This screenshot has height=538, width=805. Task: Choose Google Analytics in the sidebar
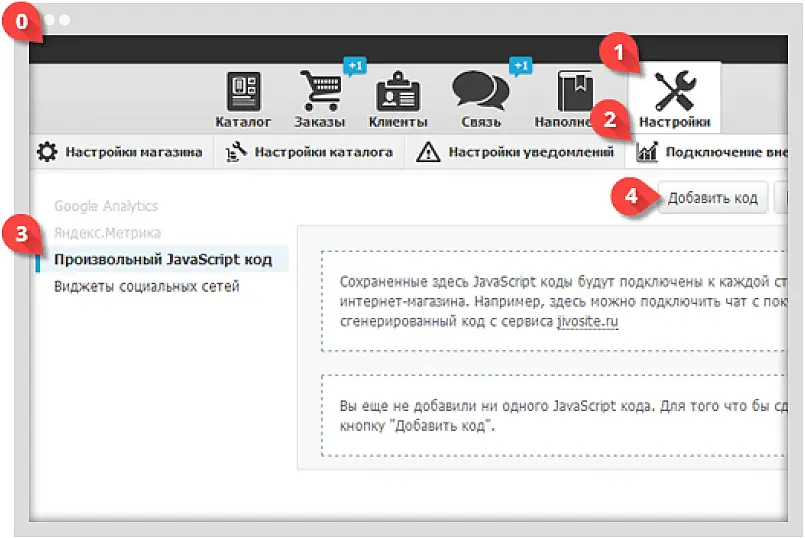click(x=106, y=206)
